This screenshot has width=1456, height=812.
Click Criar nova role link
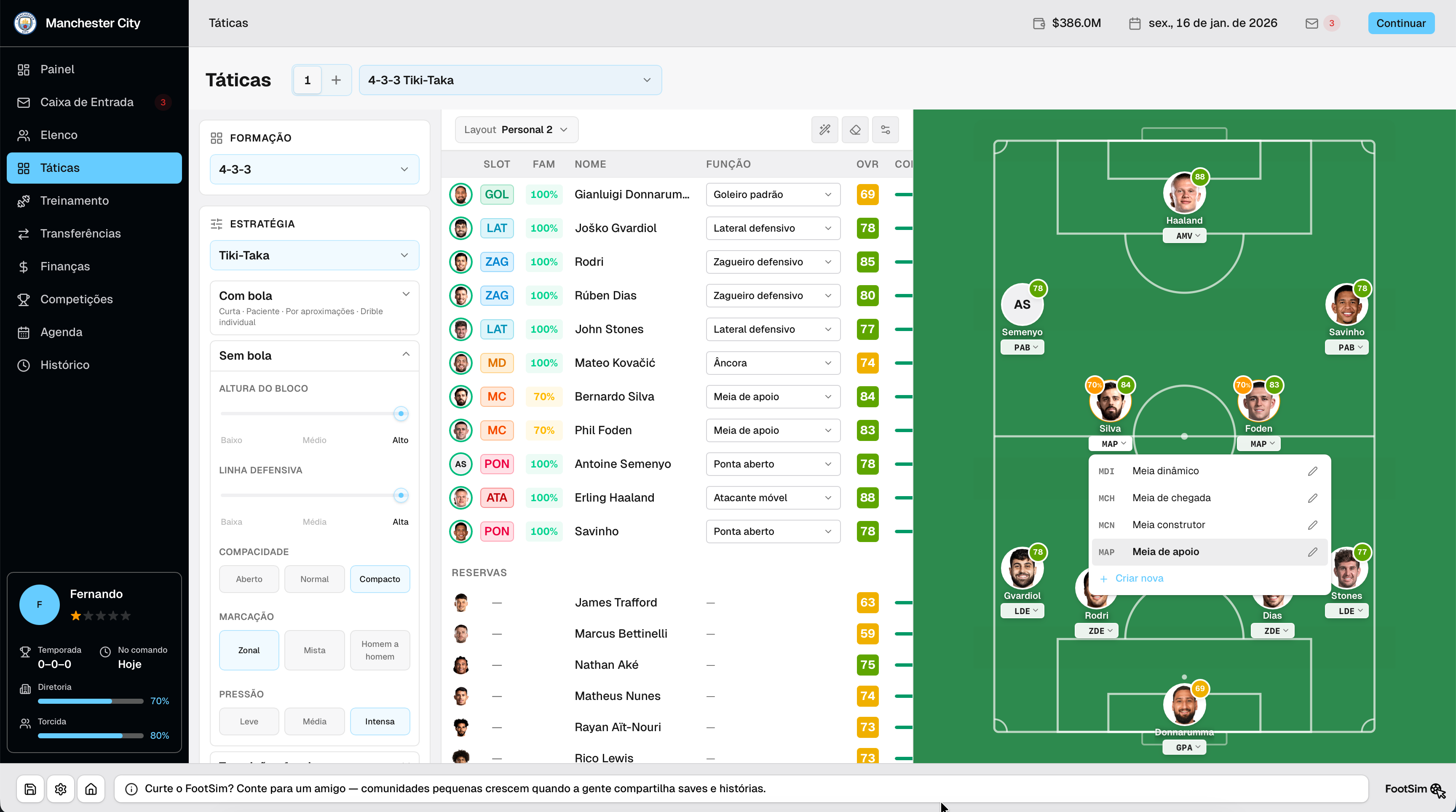(x=1132, y=579)
